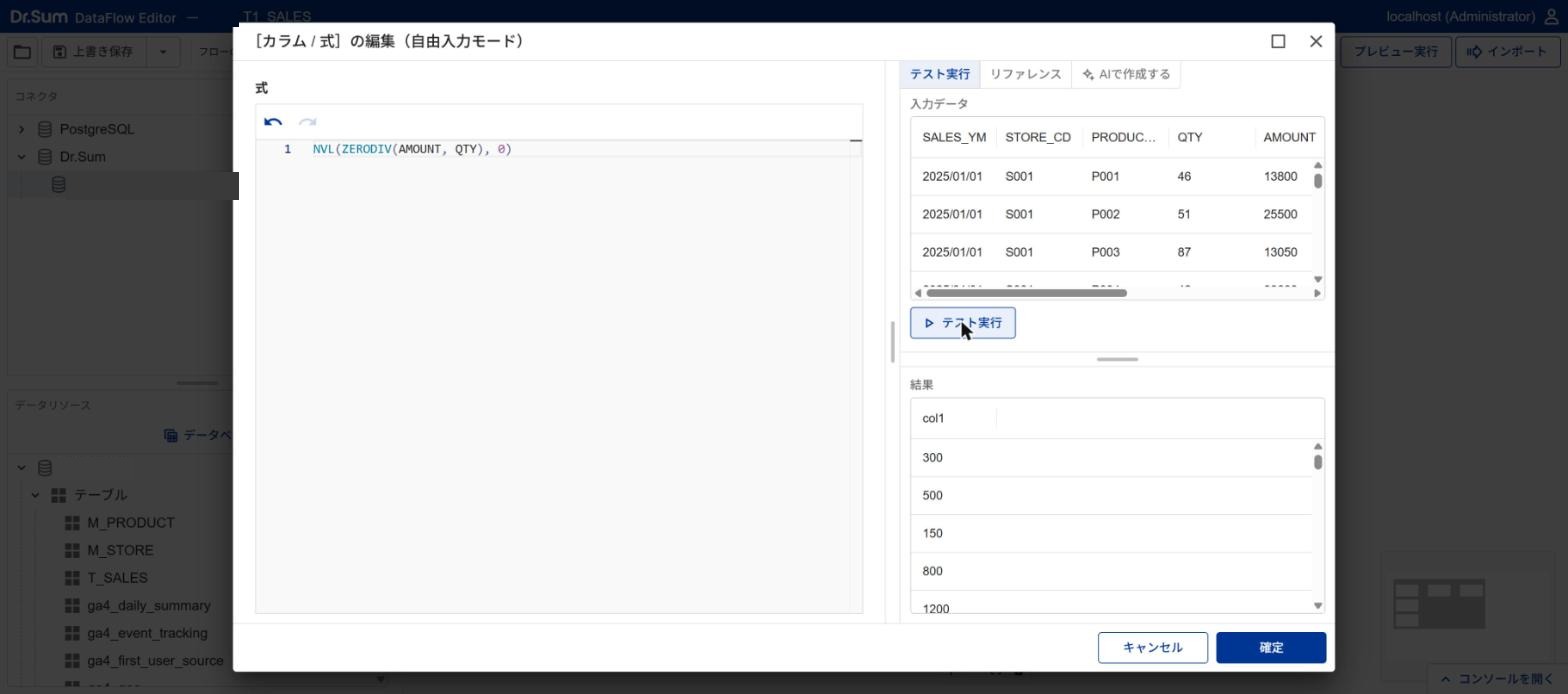The image size is (1568, 694).
Task: Click the result table scroll-down arrow
Action: coord(1318,606)
